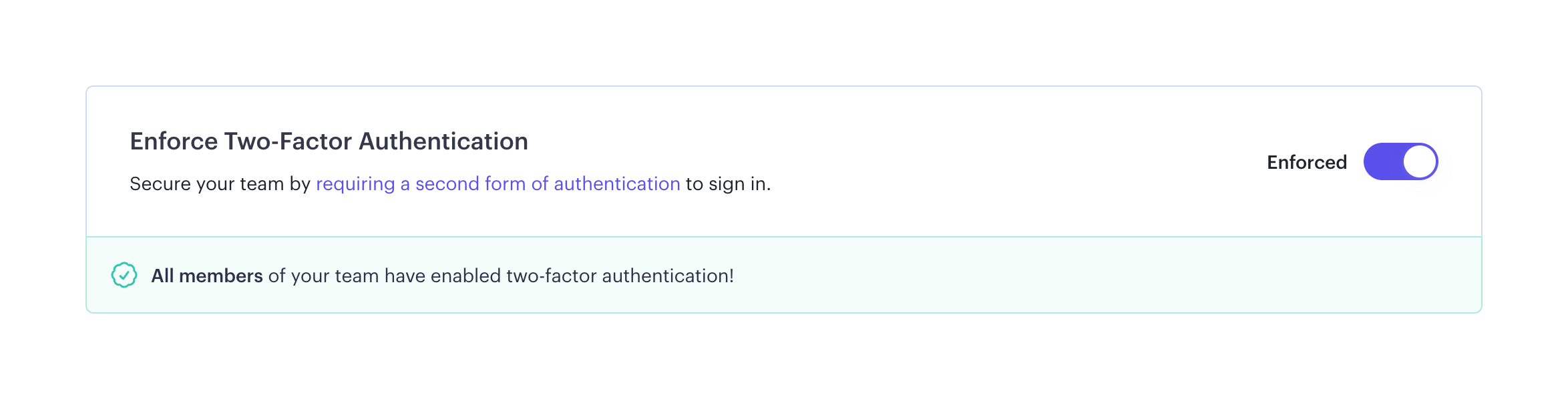Click the 'to sign in.' text after the link
The height and width of the screenshot is (399, 1568).
click(x=728, y=183)
